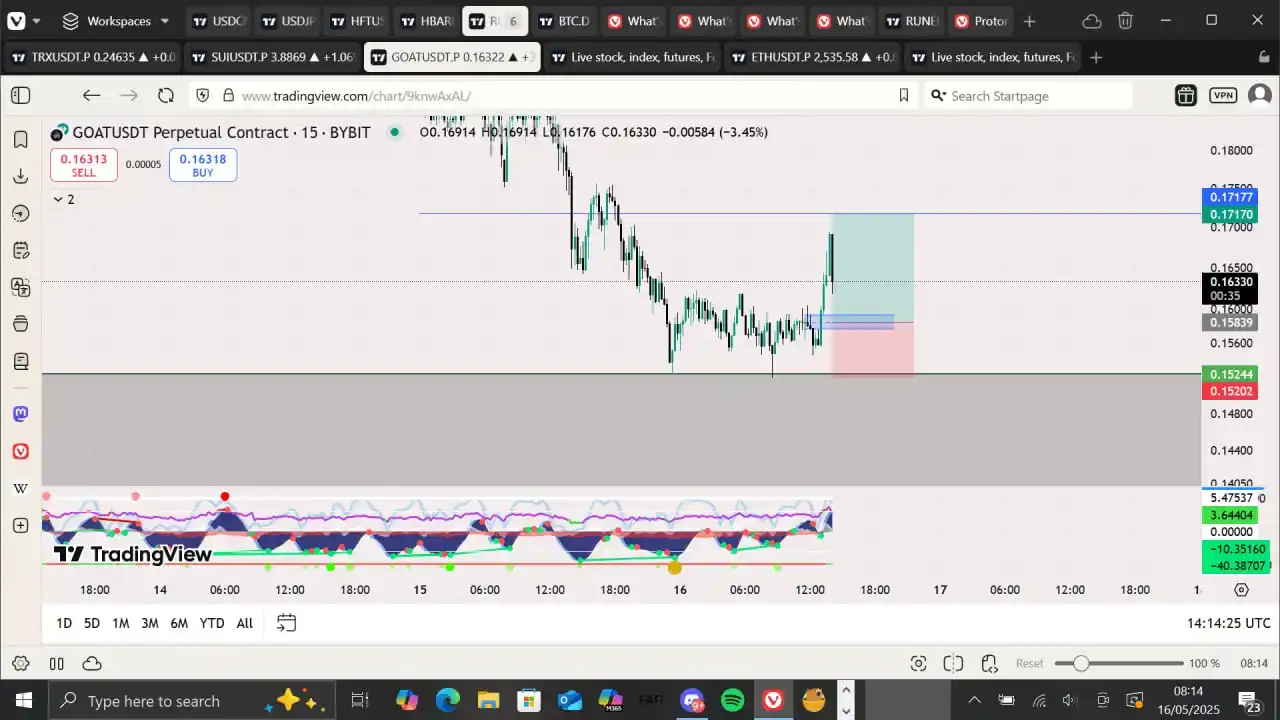The image size is (1280, 720).
Task: Add a new tab to the second tab row
Action: tap(1096, 58)
